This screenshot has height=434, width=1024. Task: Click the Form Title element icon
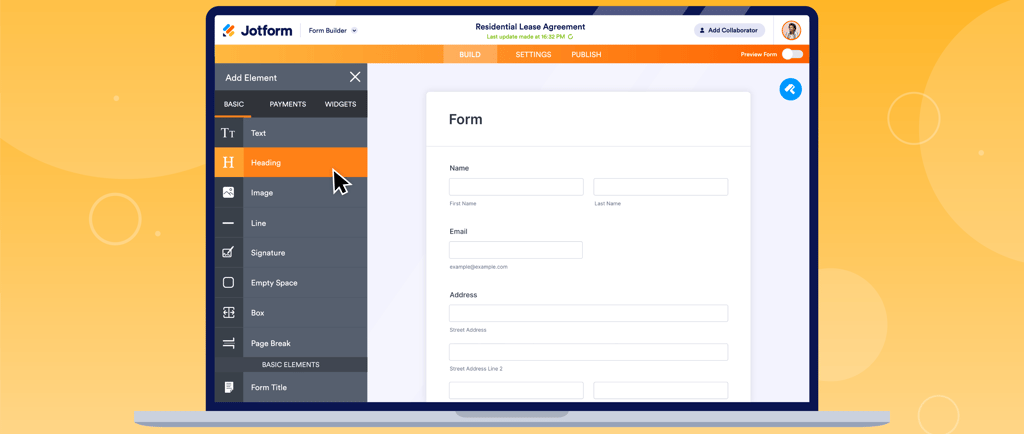click(x=229, y=387)
